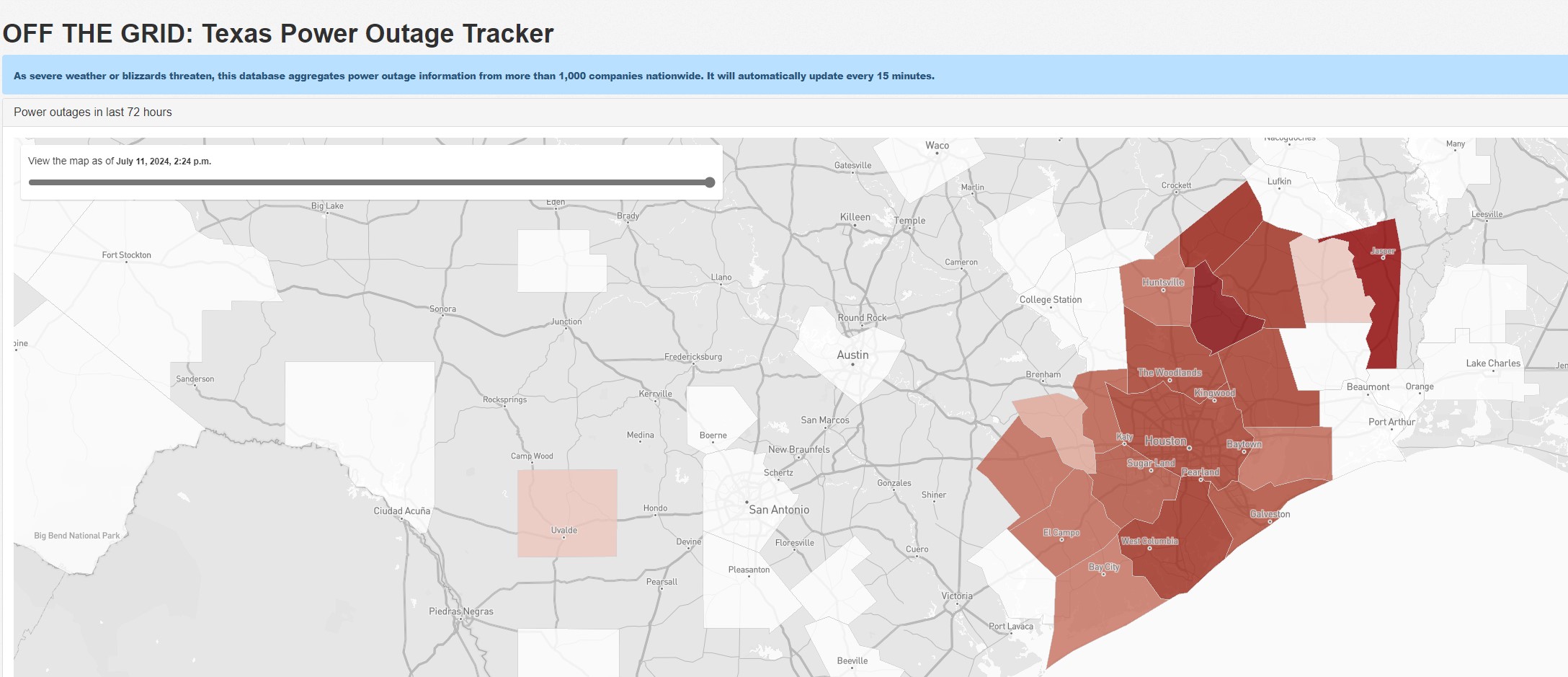Click the Kingwood label
Image resolution: width=1568 pixels, height=677 pixels.
pyautogui.click(x=1214, y=393)
